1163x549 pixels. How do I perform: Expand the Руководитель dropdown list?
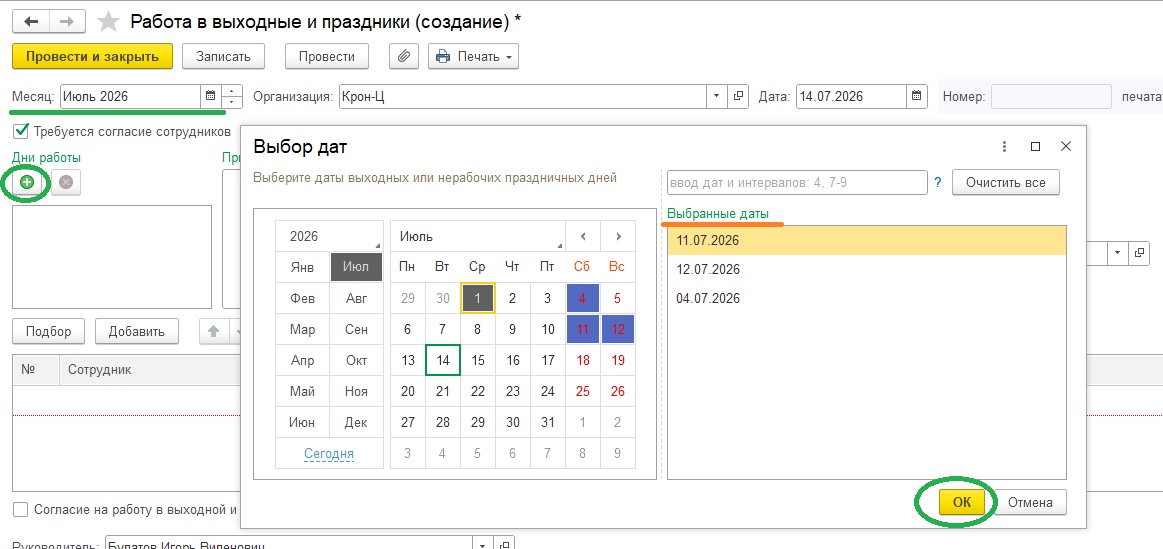coord(484,543)
